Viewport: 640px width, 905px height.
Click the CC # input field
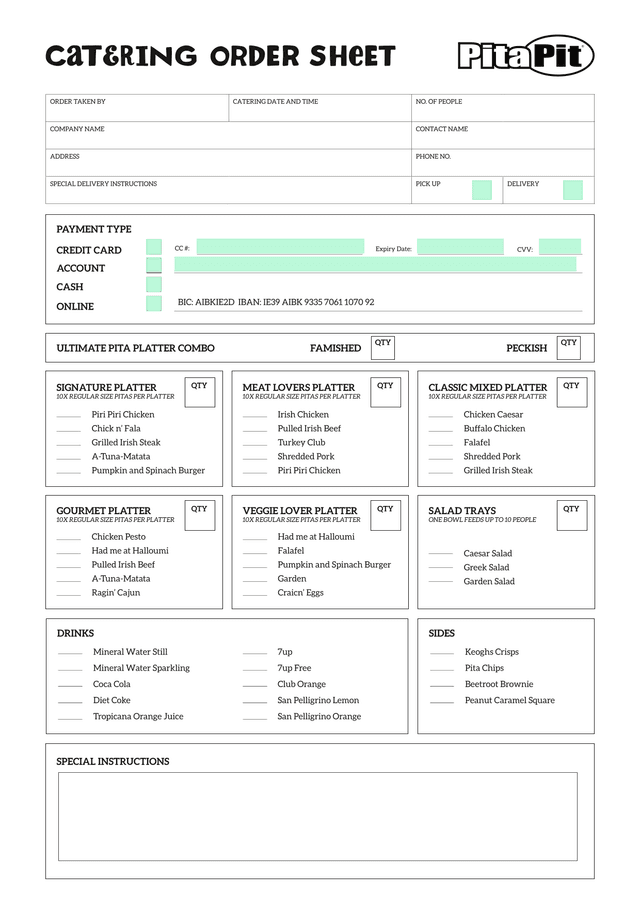280,246
